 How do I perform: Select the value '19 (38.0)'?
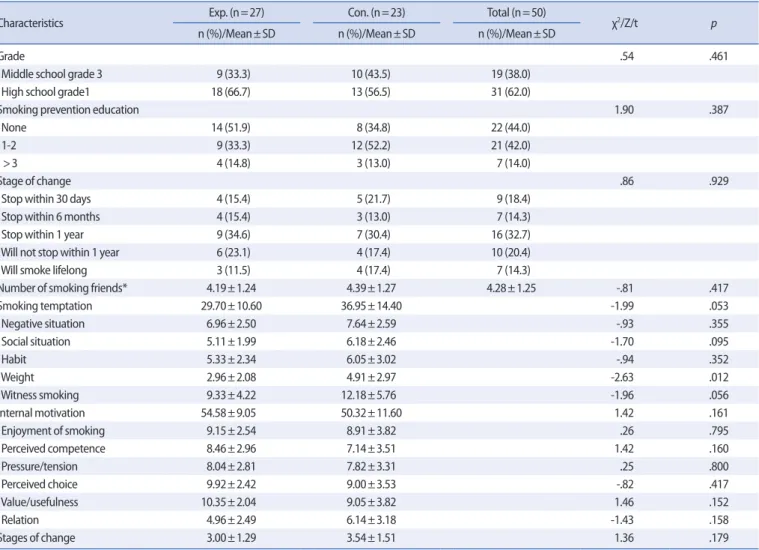tap(511, 74)
